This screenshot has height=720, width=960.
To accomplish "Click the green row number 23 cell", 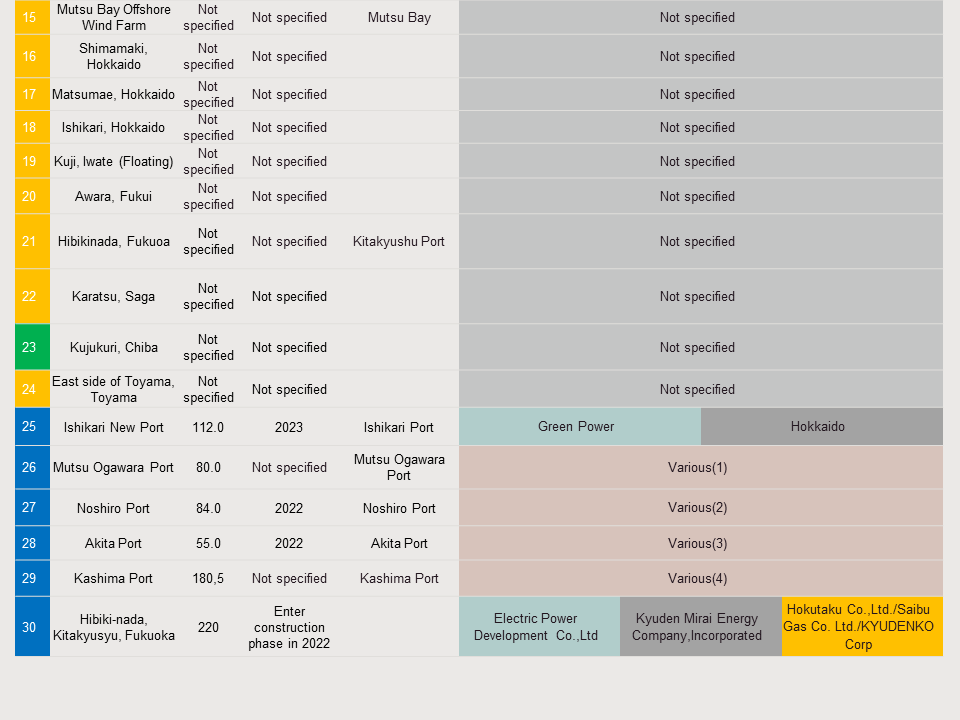I will pos(29,347).
